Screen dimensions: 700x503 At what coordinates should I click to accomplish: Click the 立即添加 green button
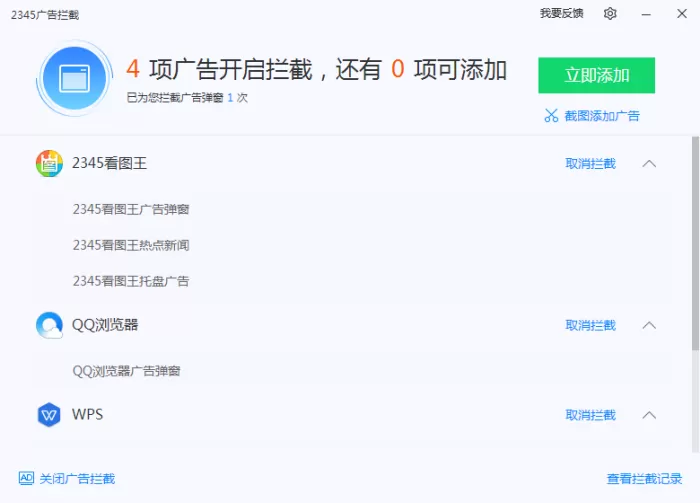pos(596,75)
